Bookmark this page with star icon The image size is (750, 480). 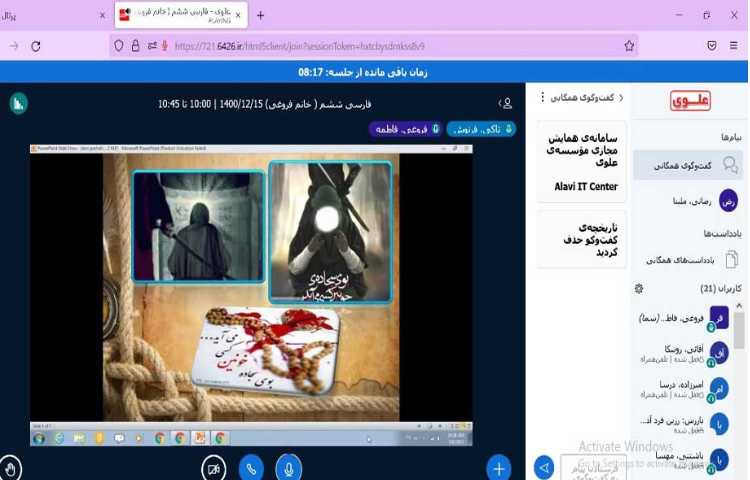coord(629,46)
